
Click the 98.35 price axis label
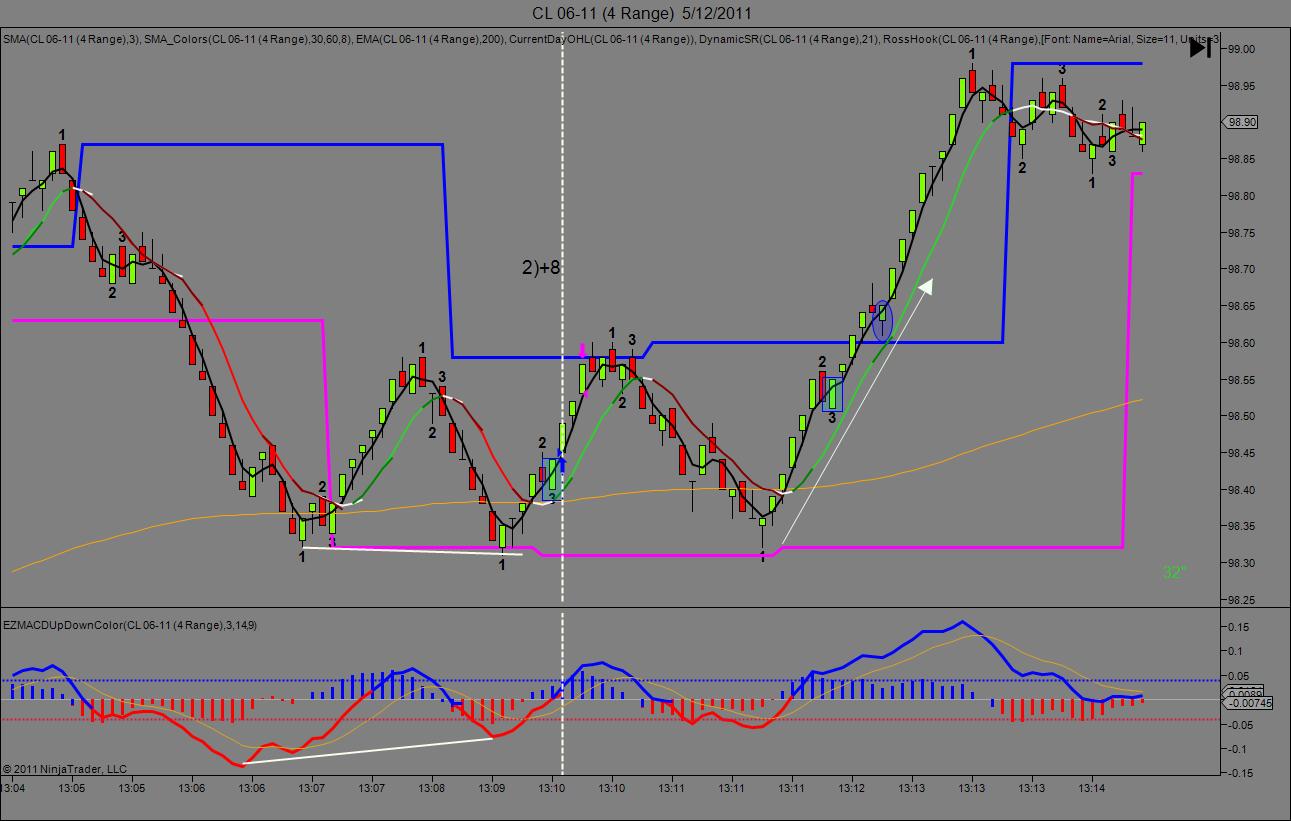coord(1242,526)
